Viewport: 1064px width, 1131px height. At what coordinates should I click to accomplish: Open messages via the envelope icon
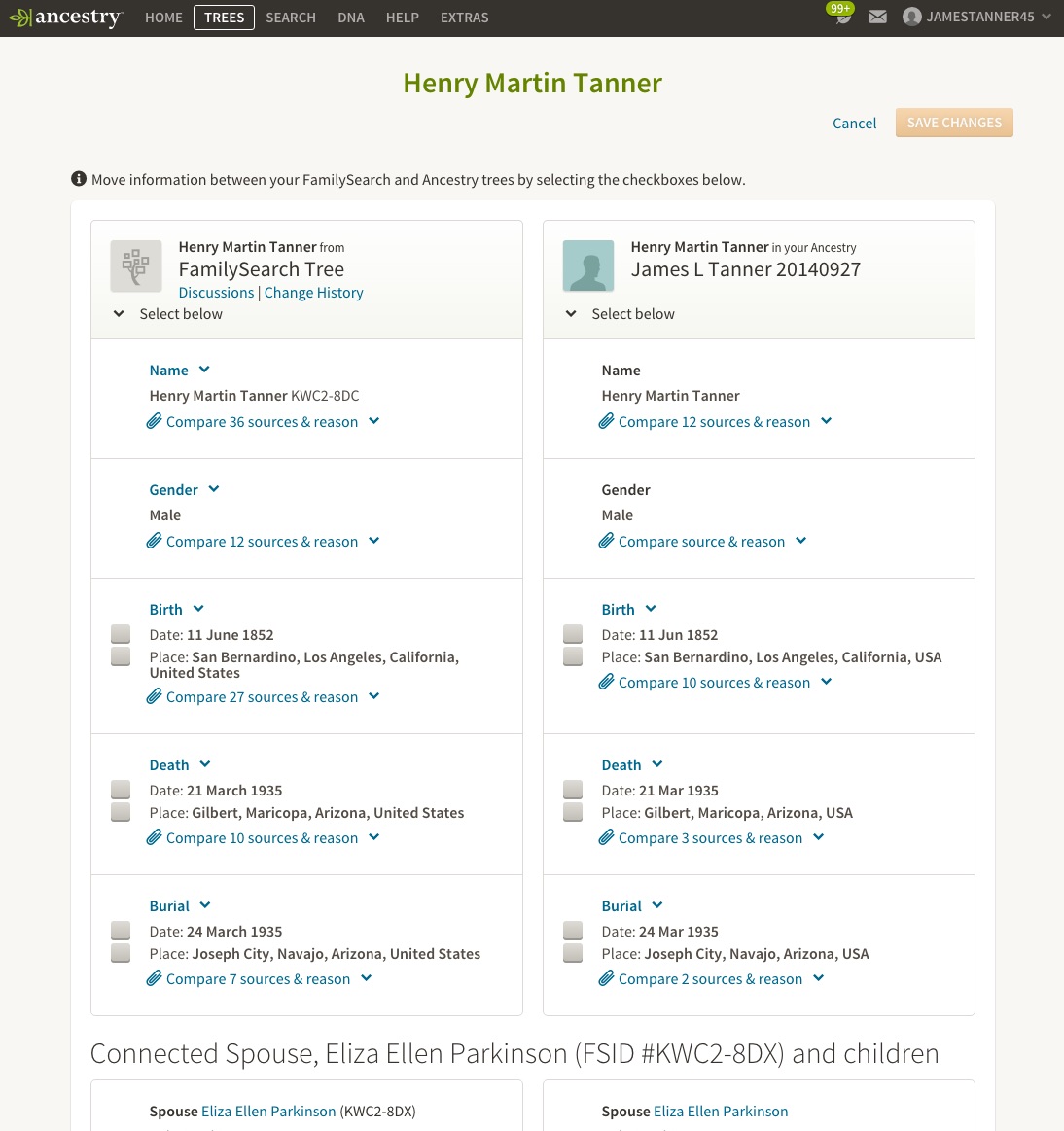pyautogui.click(x=877, y=17)
